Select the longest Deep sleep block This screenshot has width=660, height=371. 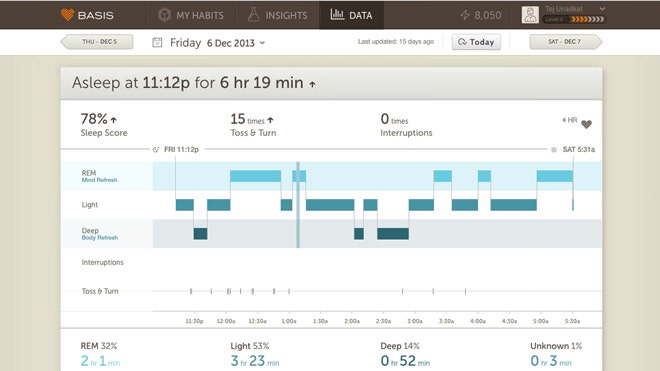[393, 234]
